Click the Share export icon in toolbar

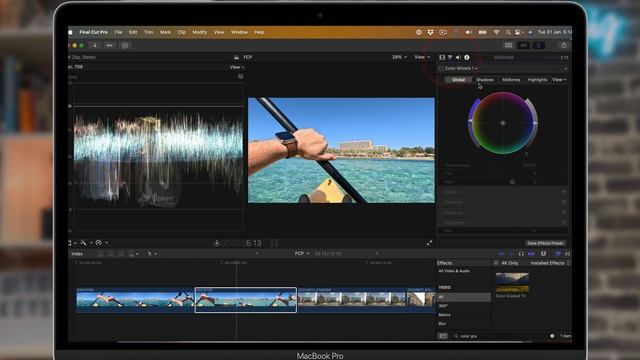point(564,45)
